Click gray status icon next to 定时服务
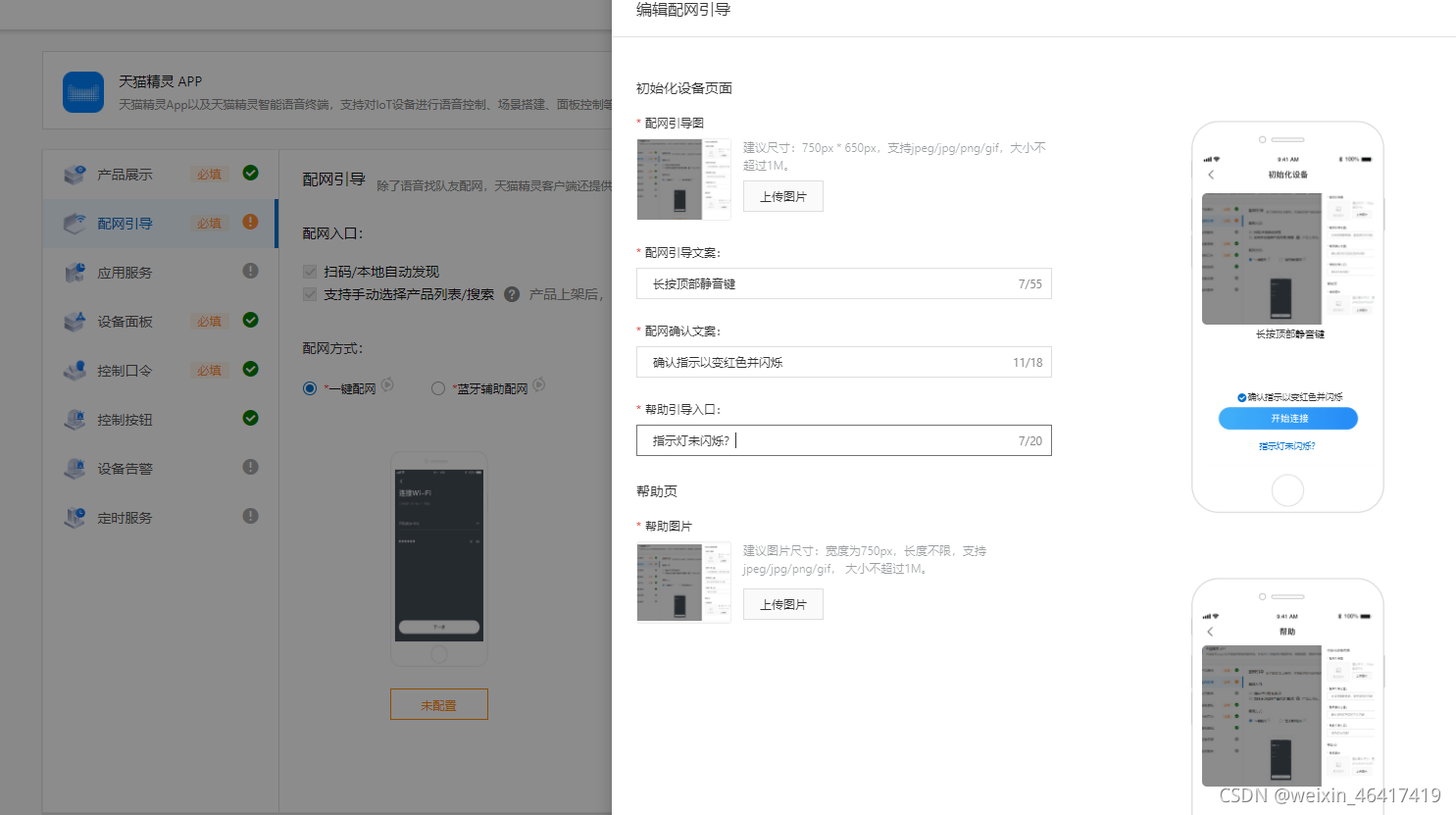This screenshot has width=1456, height=815. pyautogui.click(x=251, y=516)
